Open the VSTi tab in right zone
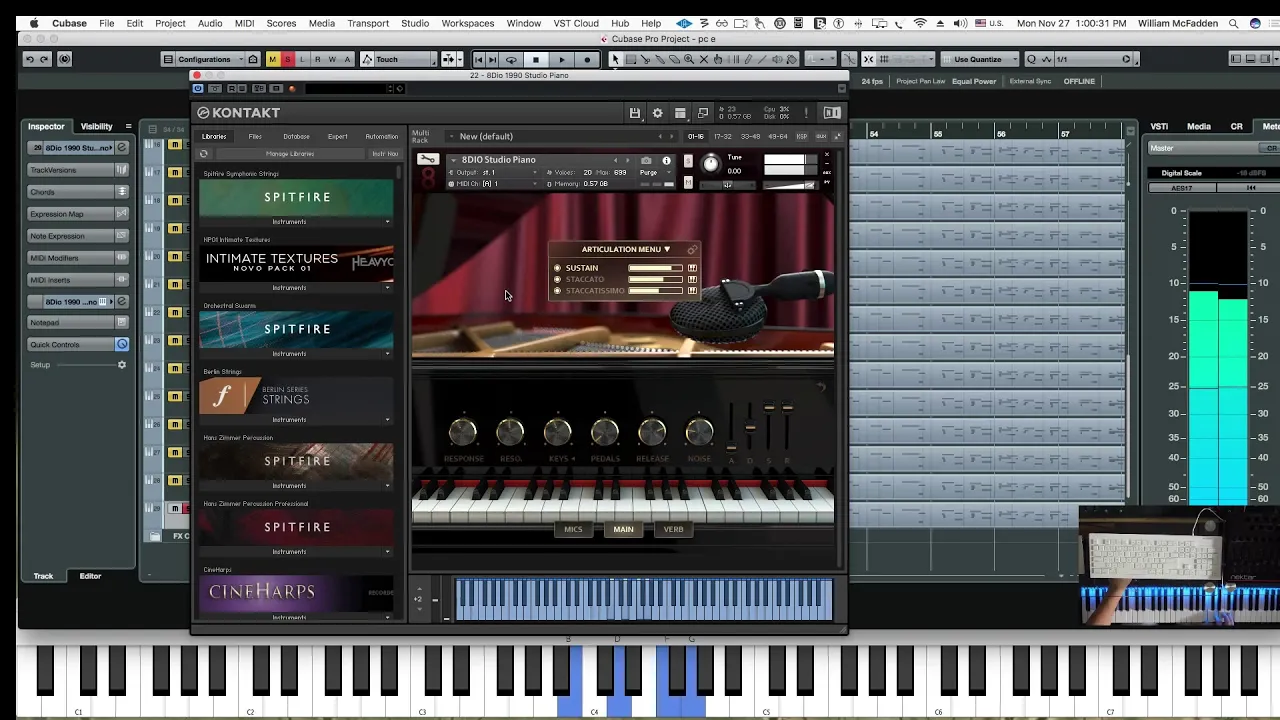This screenshot has height=720, width=1280. tap(1159, 127)
